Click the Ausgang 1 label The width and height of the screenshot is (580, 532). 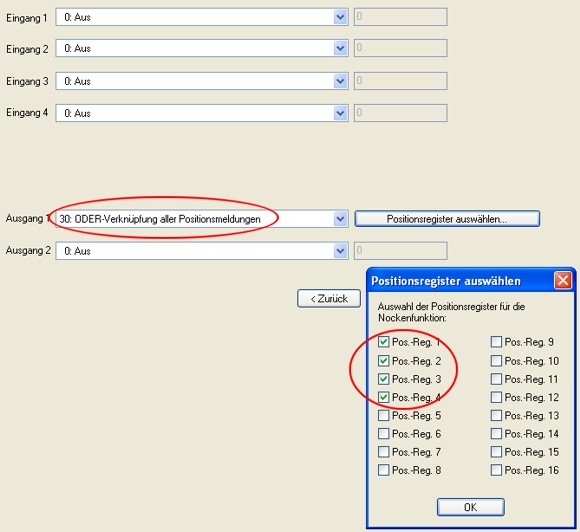pyautogui.click(x=27, y=218)
